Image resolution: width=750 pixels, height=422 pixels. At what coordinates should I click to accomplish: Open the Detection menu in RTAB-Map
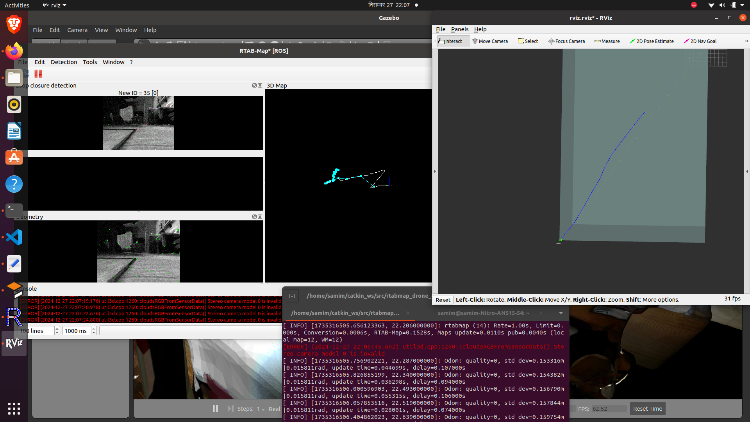(64, 62)
